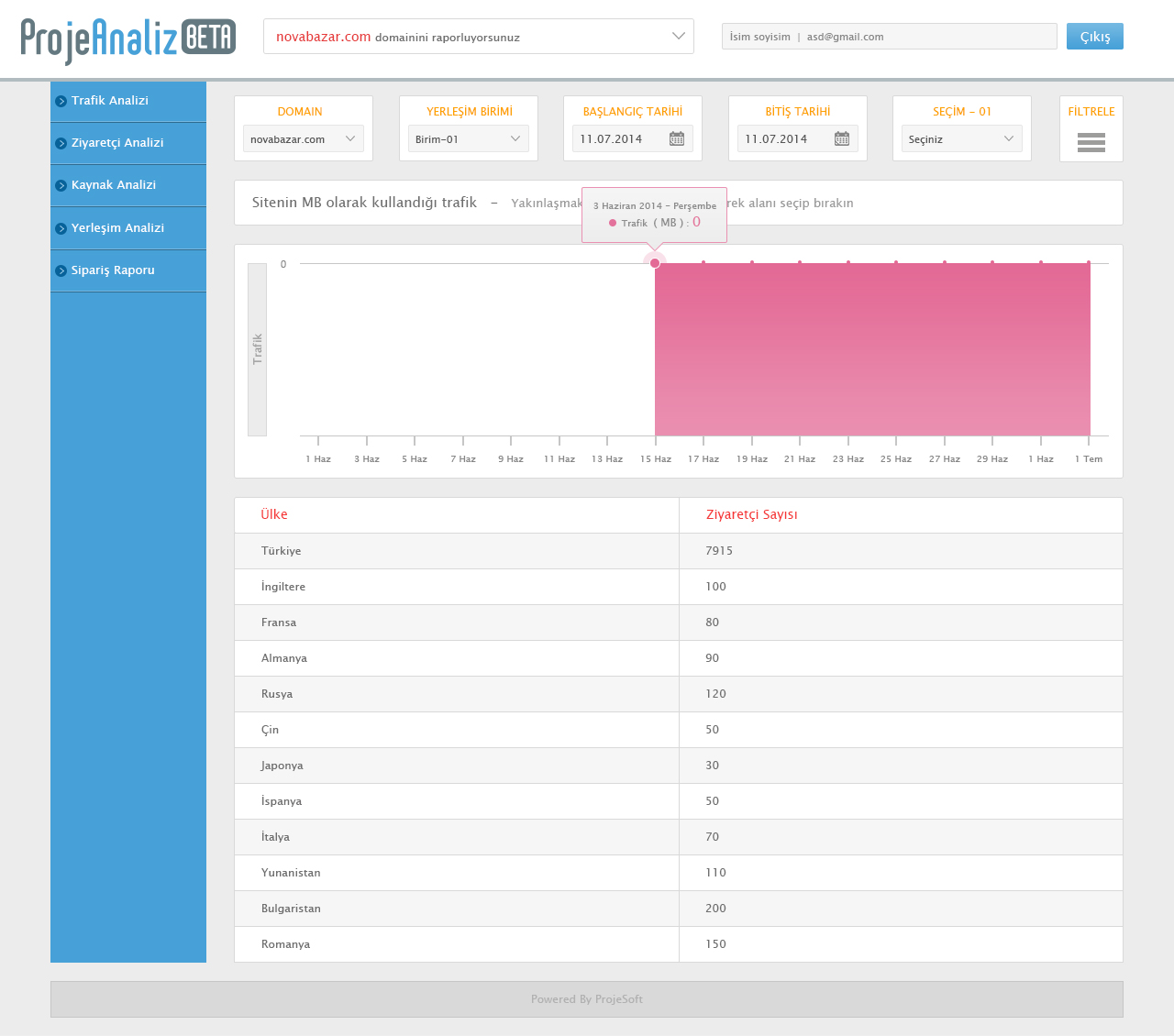Expand the Seçim - 01 dropdown
1174x1036 pixels.
tap(961, 139)
